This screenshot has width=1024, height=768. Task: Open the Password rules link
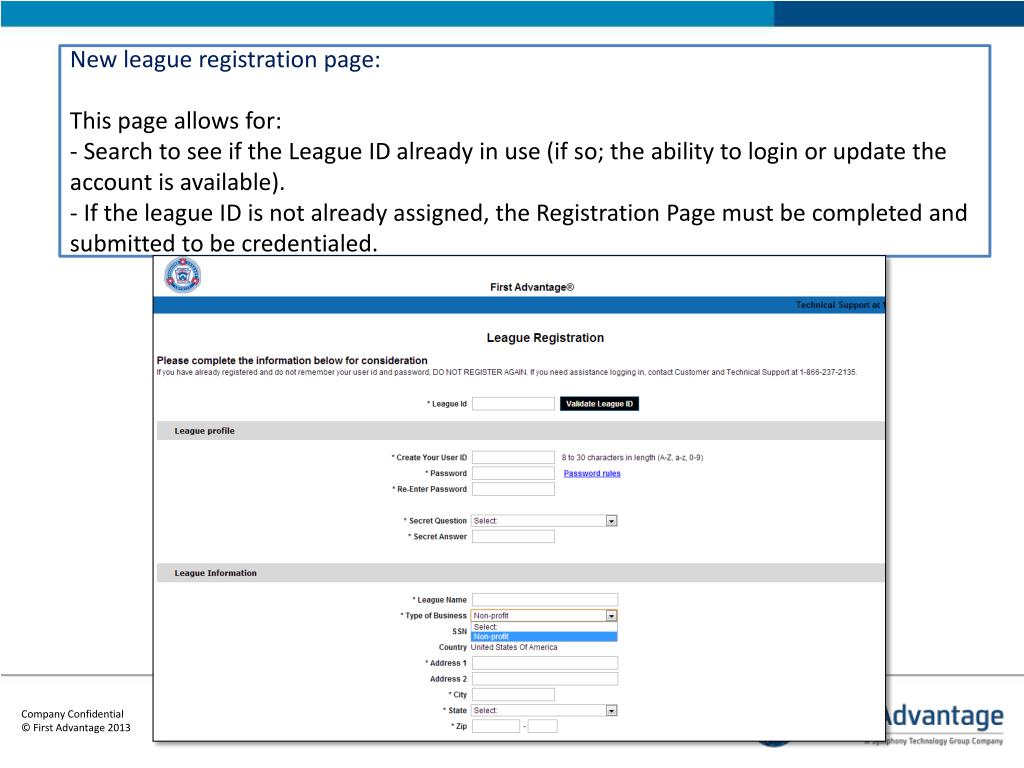(592, 473)
